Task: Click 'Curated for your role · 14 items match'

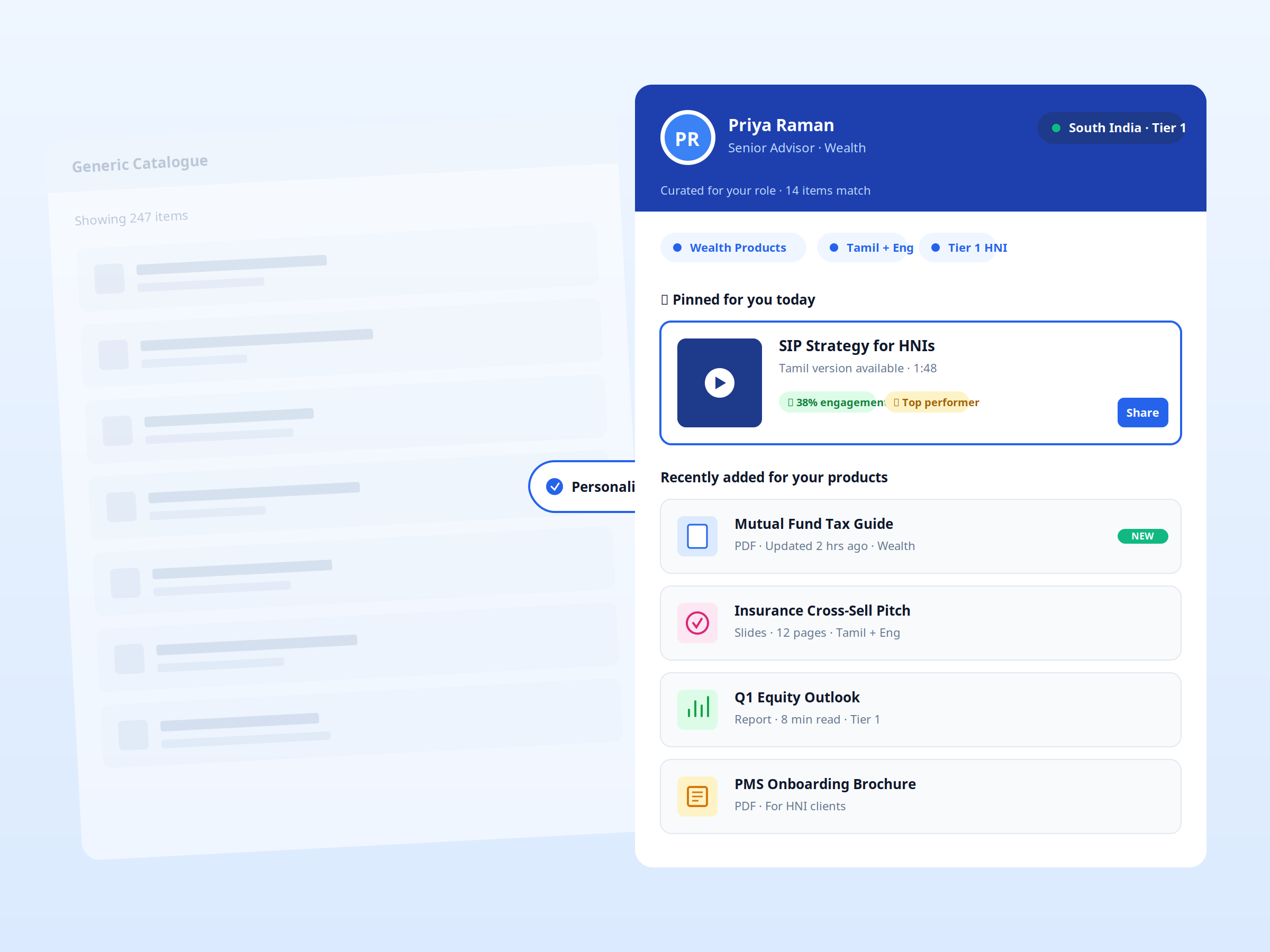Action: pos(765,190)
